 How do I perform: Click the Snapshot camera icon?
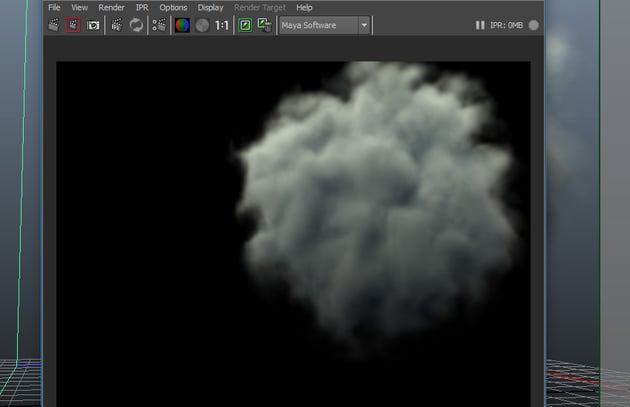click(x=93, y=25)
